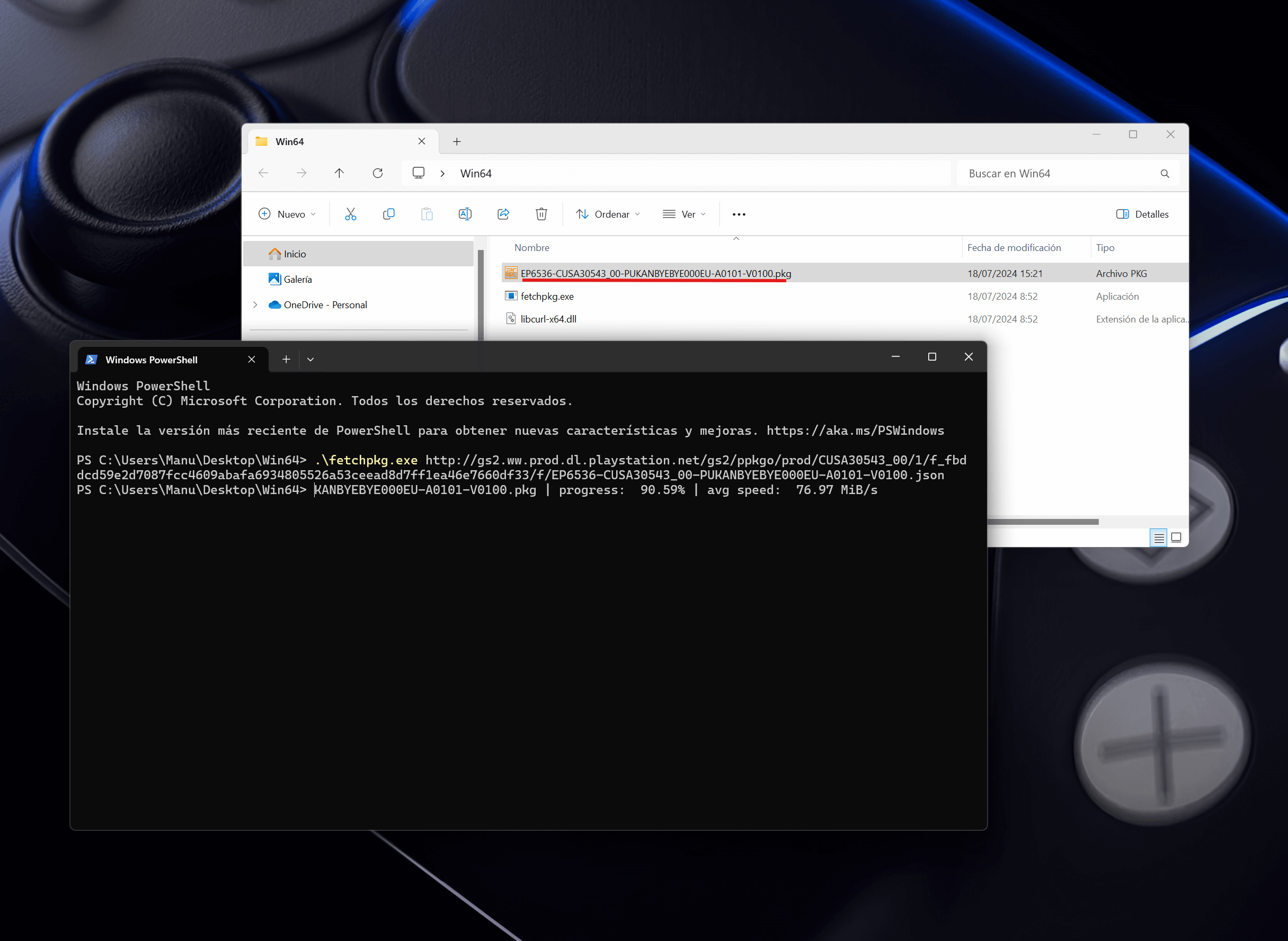Open the Ordenar dropdown menu
The image size is (1288, 941).
tap(608, 214)
